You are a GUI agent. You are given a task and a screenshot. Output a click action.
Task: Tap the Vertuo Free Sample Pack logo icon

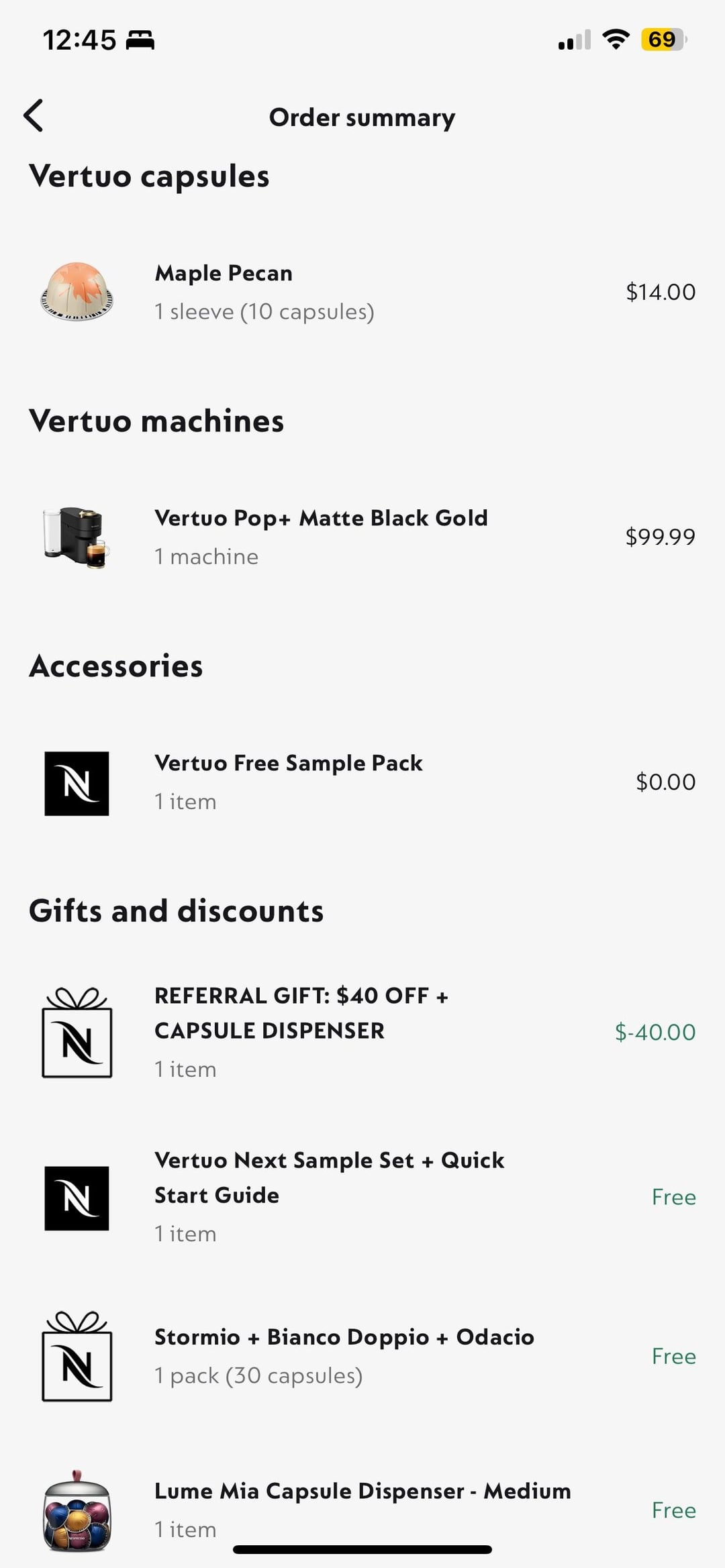[77, 783]
